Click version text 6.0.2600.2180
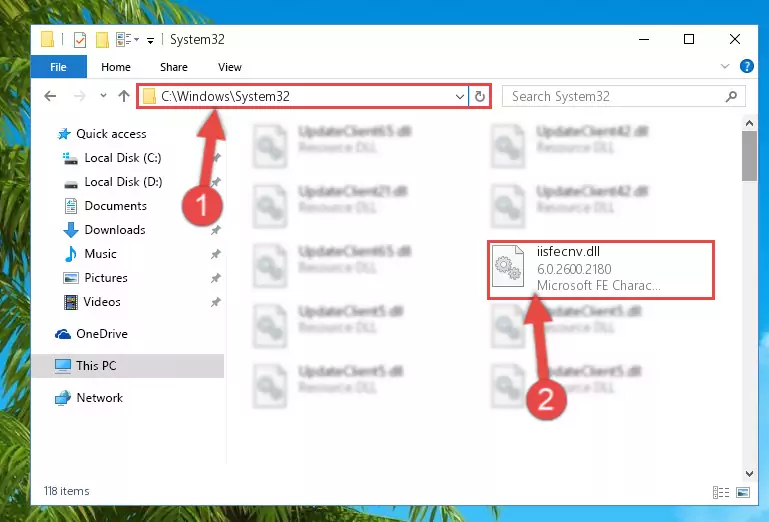Viewport: 769px width, 522px height. click(x=574, y=269)
